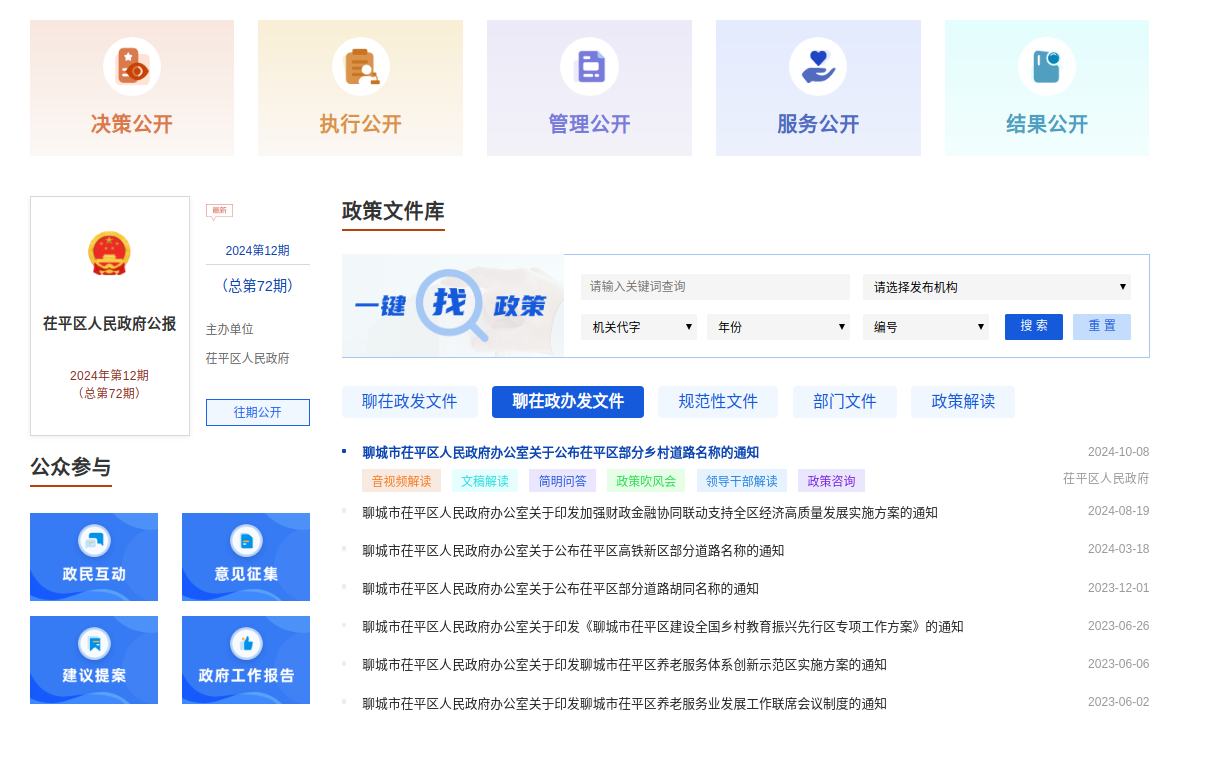This screenshot has width=1213, height=766.
Task: Switch to the 聊茌政发文件 tab
Action: pyautogui.click(x=409, y=402)
